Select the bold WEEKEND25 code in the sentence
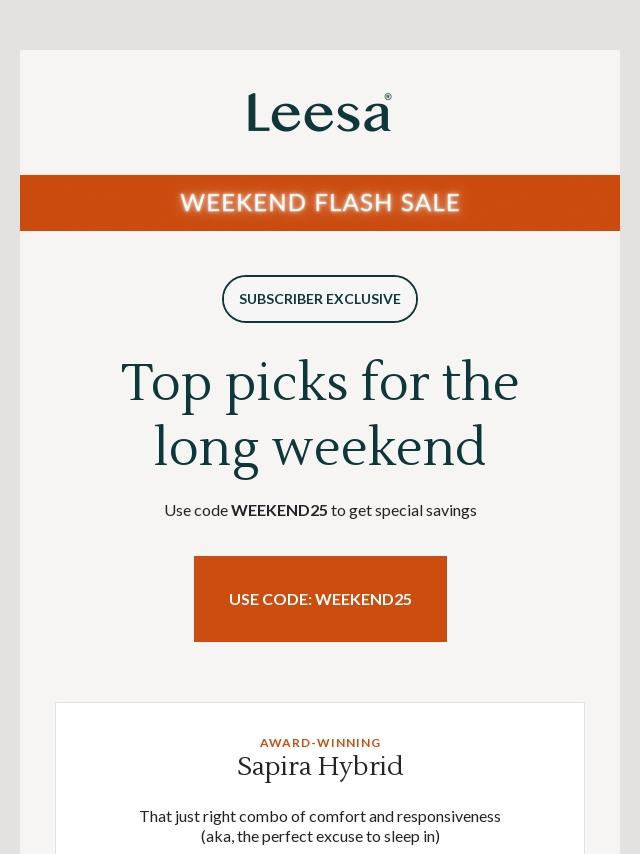This screenshot has width=640, height=854. tap(279, 510)
